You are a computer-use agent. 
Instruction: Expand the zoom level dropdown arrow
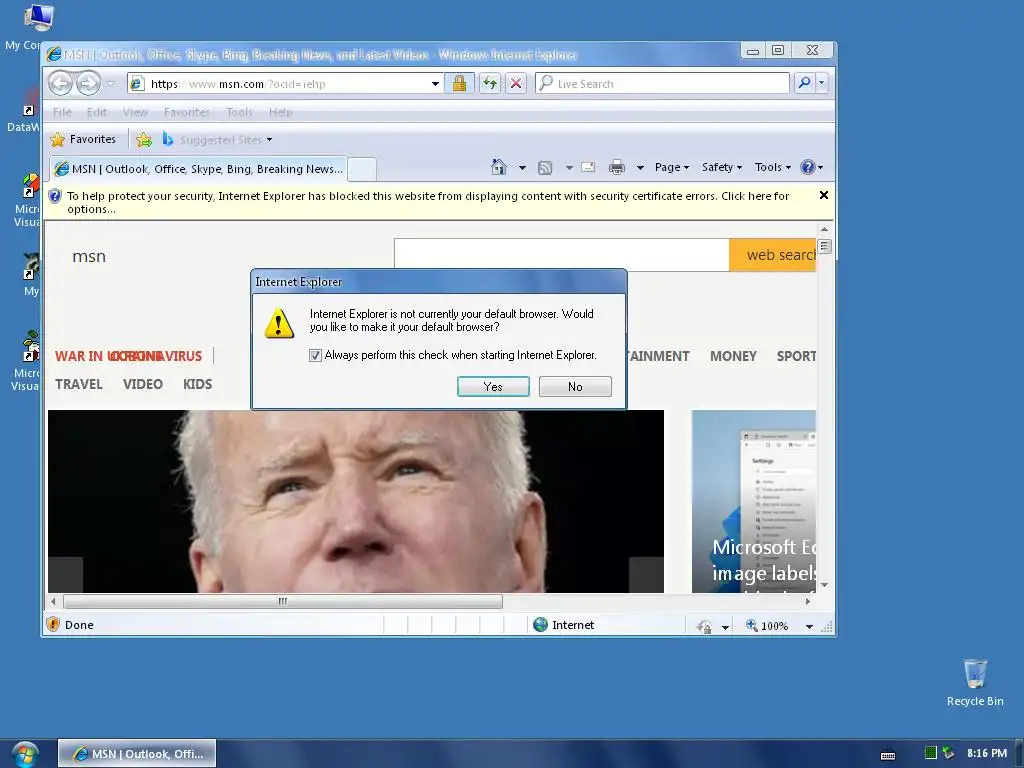(x=809, y=626)
